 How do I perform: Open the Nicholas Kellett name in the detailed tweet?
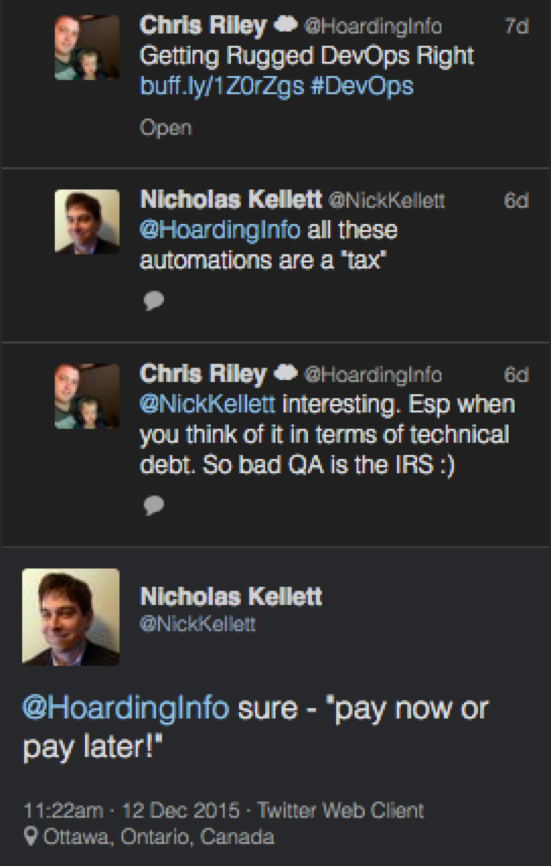click(x=231, y=596)
